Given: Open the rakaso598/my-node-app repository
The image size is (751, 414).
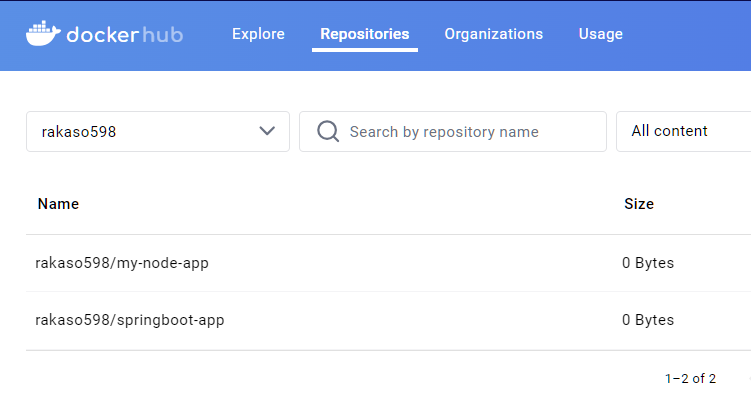Looking at the screenshot, I should (122, 263).
